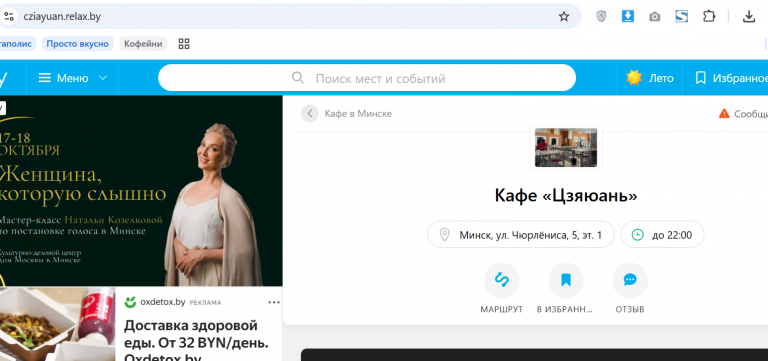Open the oxdetox ad options three dots
The height and width of the screenshot is (361, 768).
click(274, 302)
